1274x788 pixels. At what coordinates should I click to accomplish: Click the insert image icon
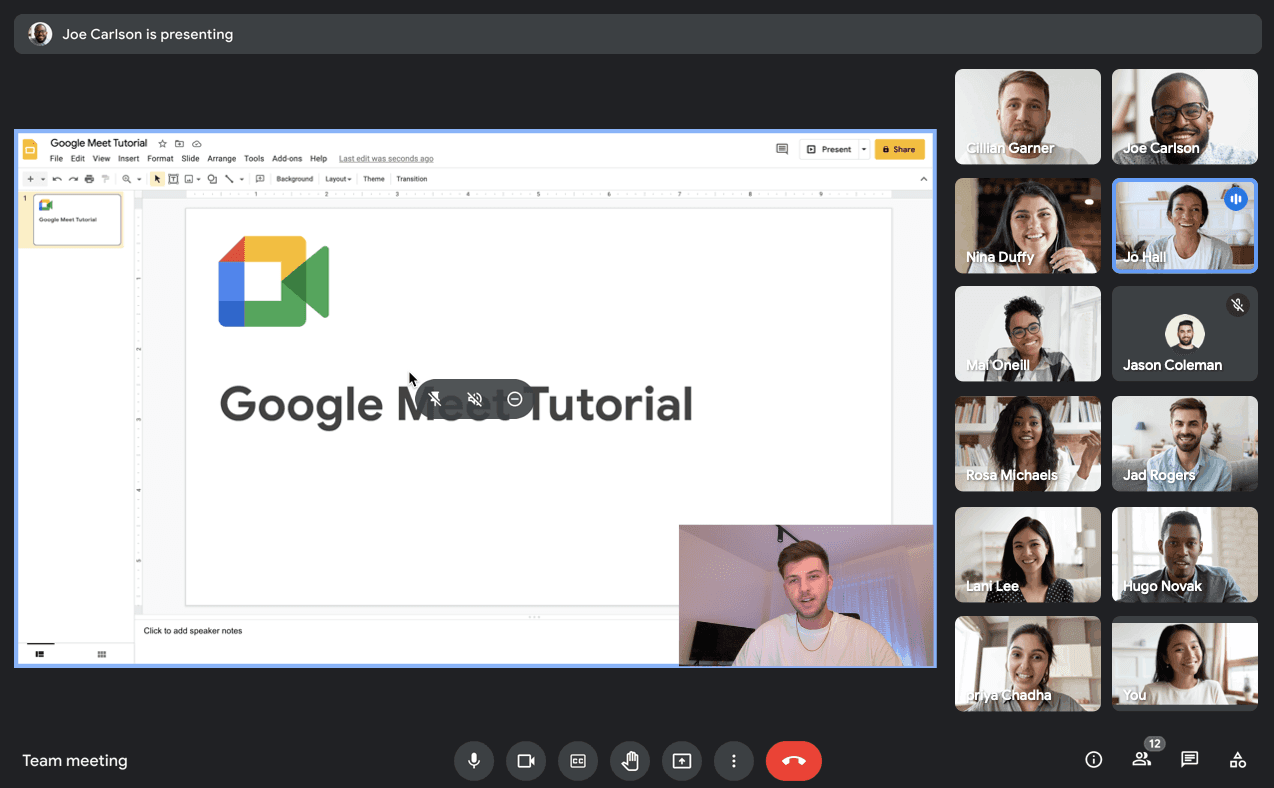188,179
